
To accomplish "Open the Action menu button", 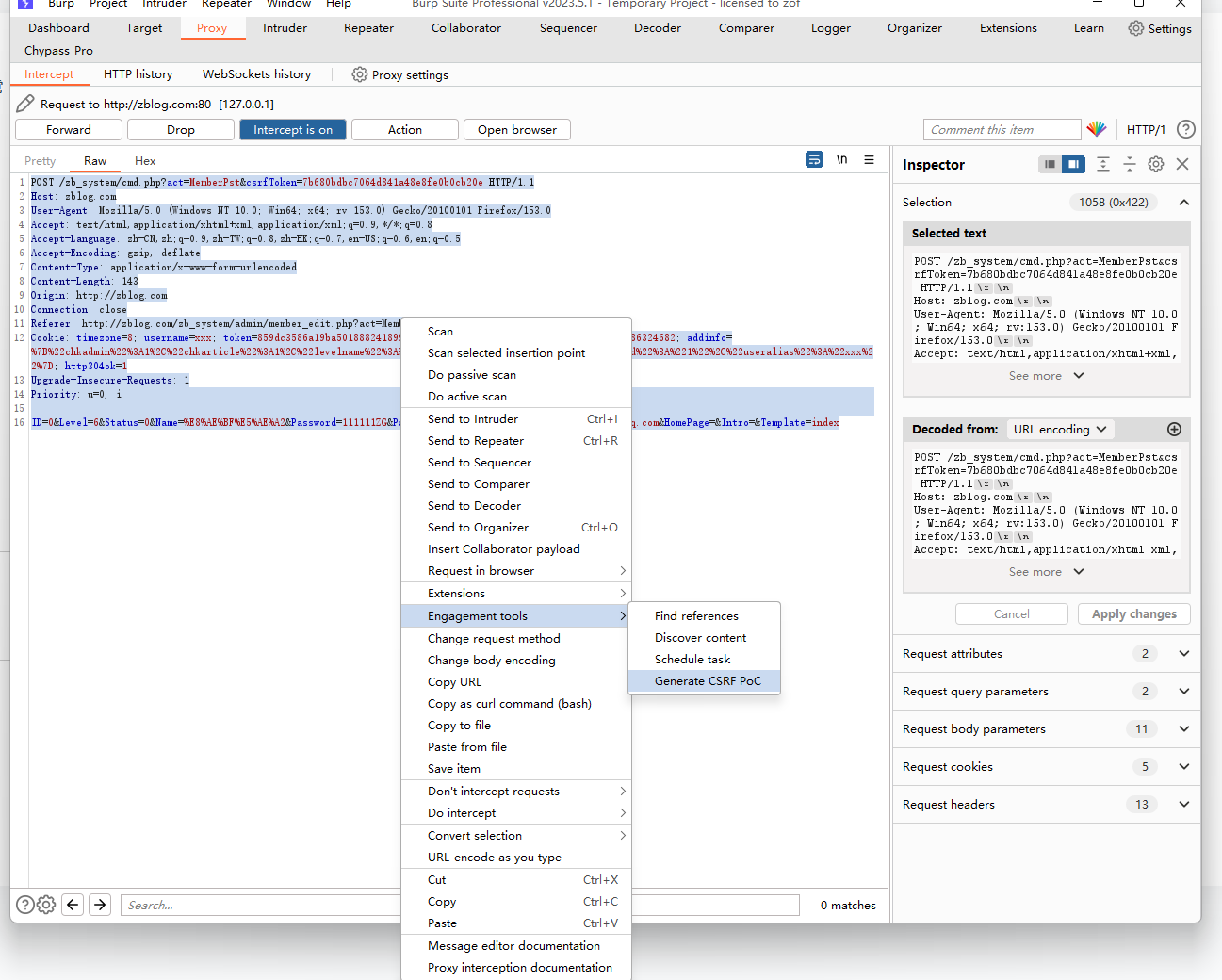I will (x=405, y=130).
